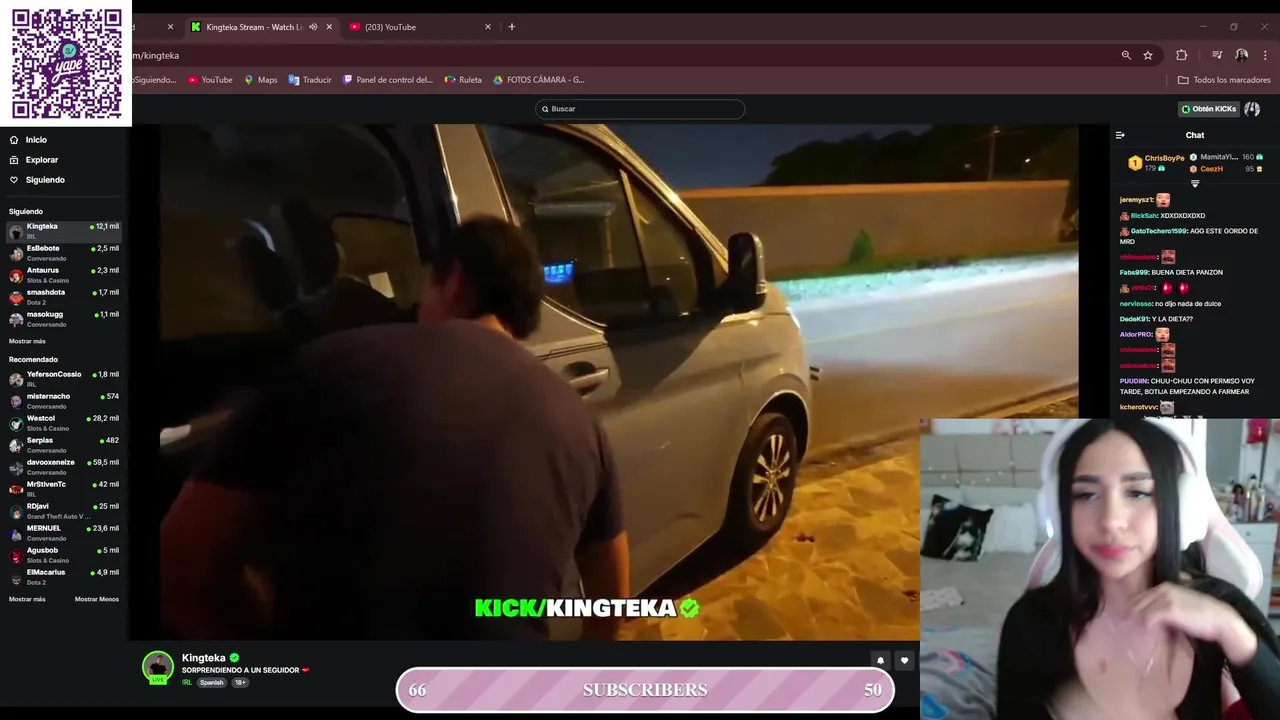Open misternacho recommended channel

click(x=64, y=401)
